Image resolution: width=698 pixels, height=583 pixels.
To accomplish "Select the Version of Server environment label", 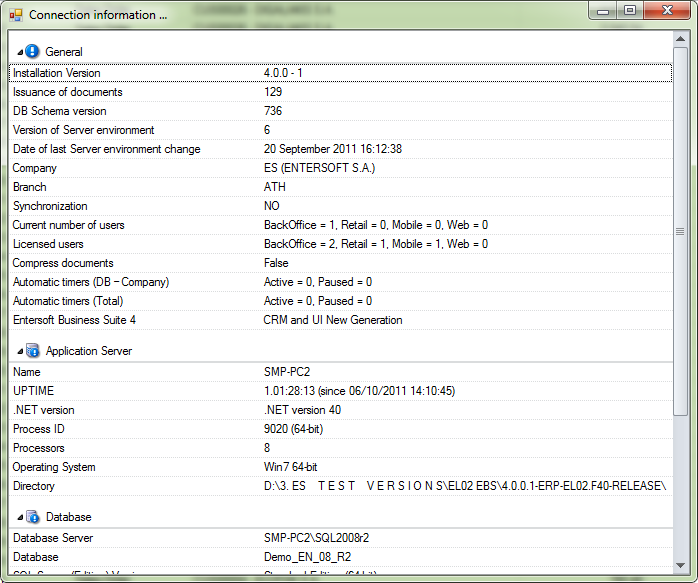I will point(83,130).
